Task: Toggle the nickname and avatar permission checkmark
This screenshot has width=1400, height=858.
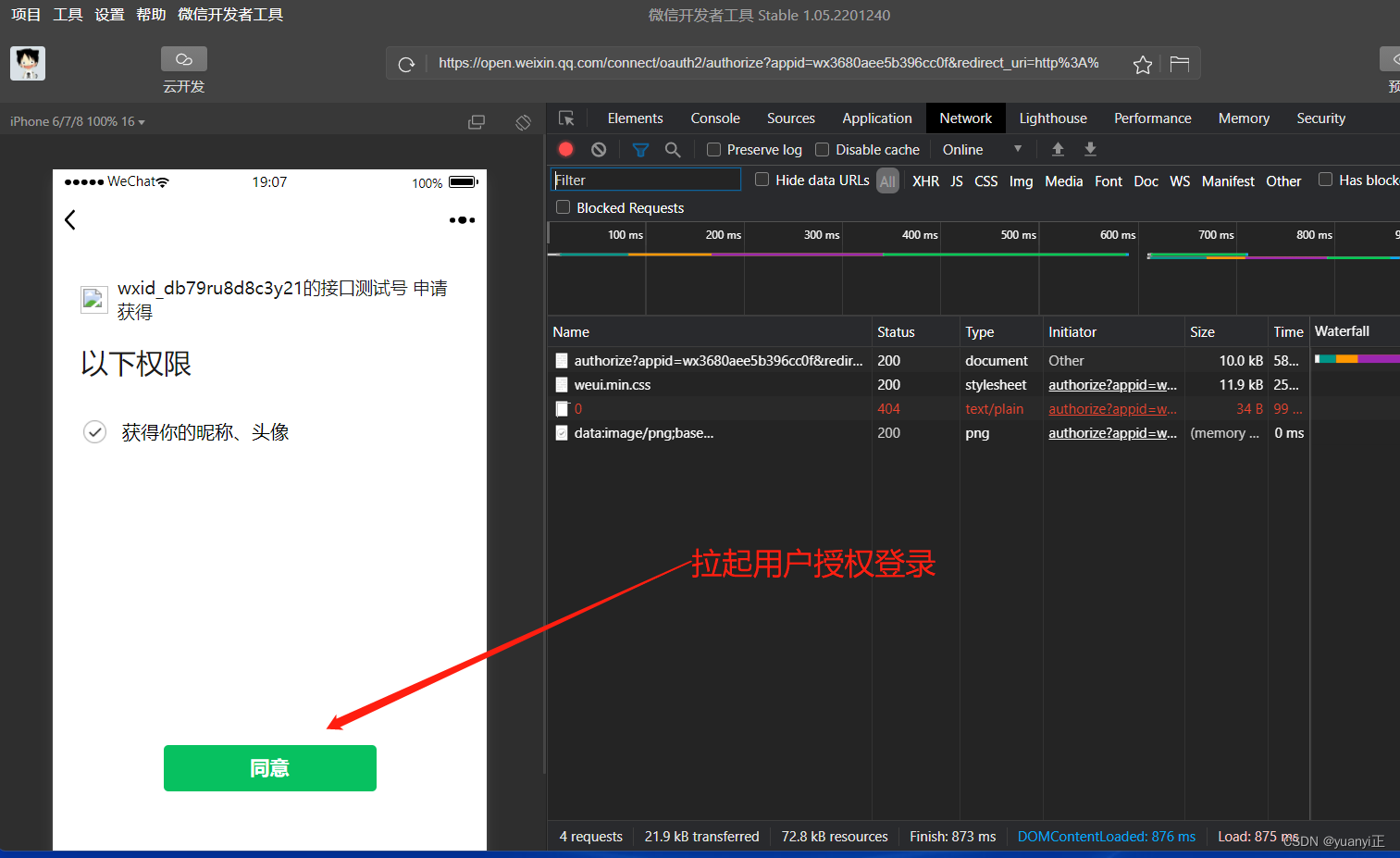Action: click(x=95, y=432)
